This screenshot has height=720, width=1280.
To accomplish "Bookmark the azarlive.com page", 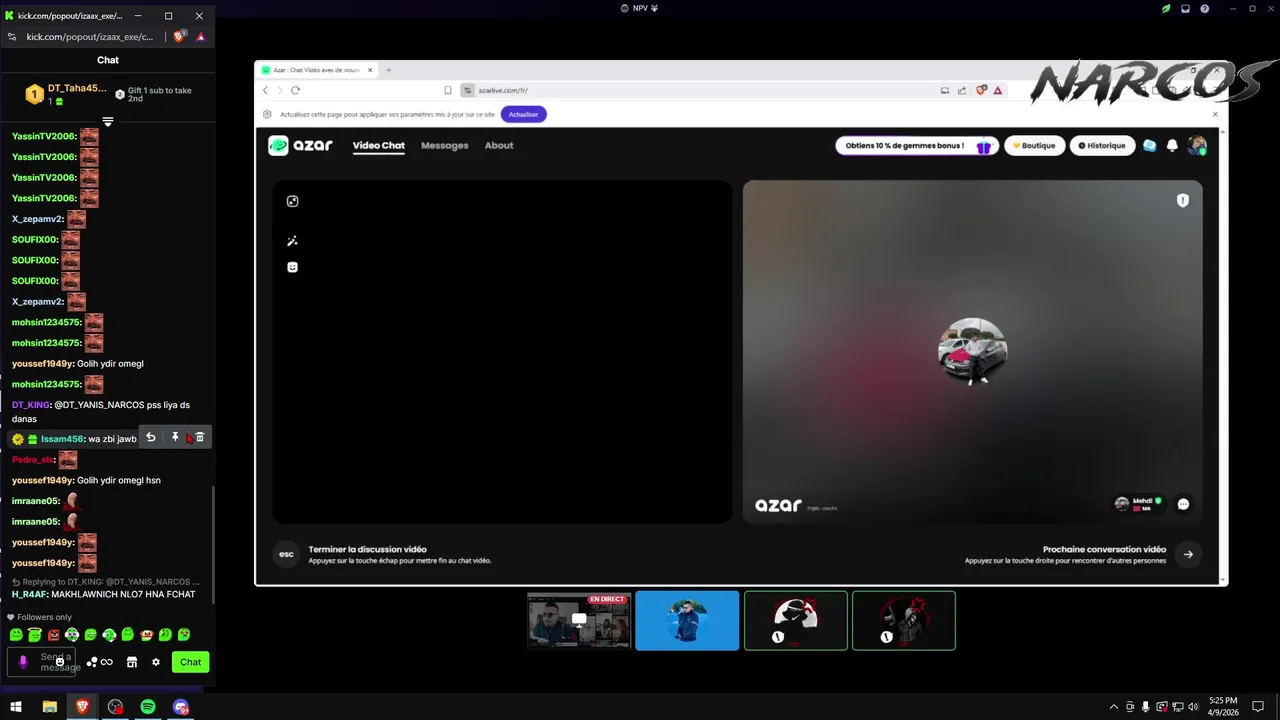I will pos(448,90).
